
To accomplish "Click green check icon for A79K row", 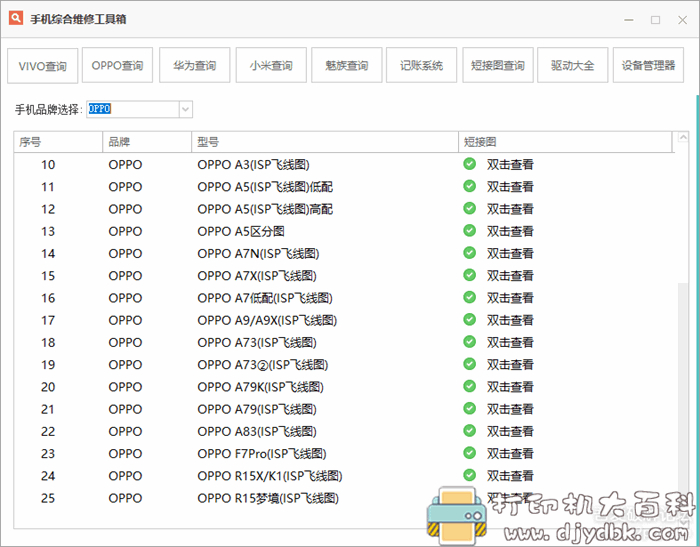I will coord(469,386).
